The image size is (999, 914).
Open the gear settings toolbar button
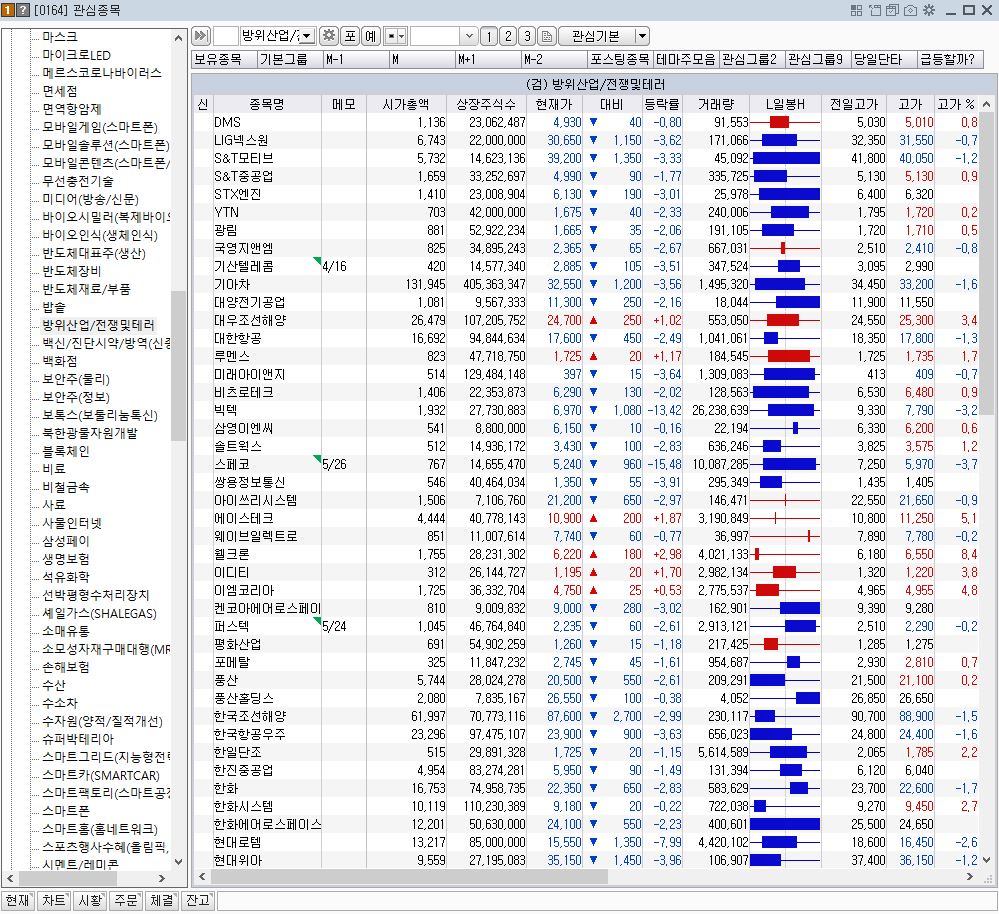click(x=329, y=36)
